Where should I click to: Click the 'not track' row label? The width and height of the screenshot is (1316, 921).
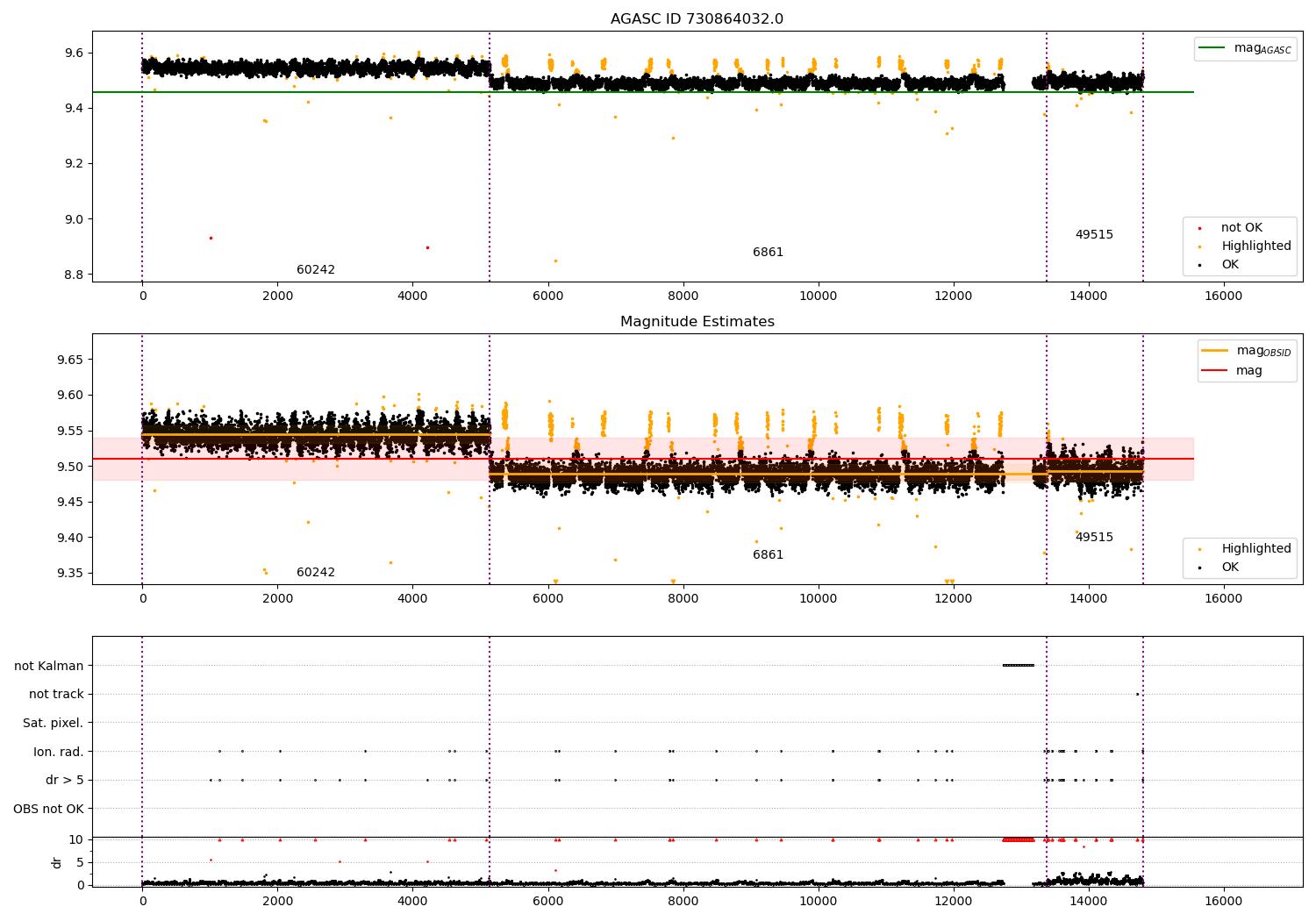(x=56, y=695)
